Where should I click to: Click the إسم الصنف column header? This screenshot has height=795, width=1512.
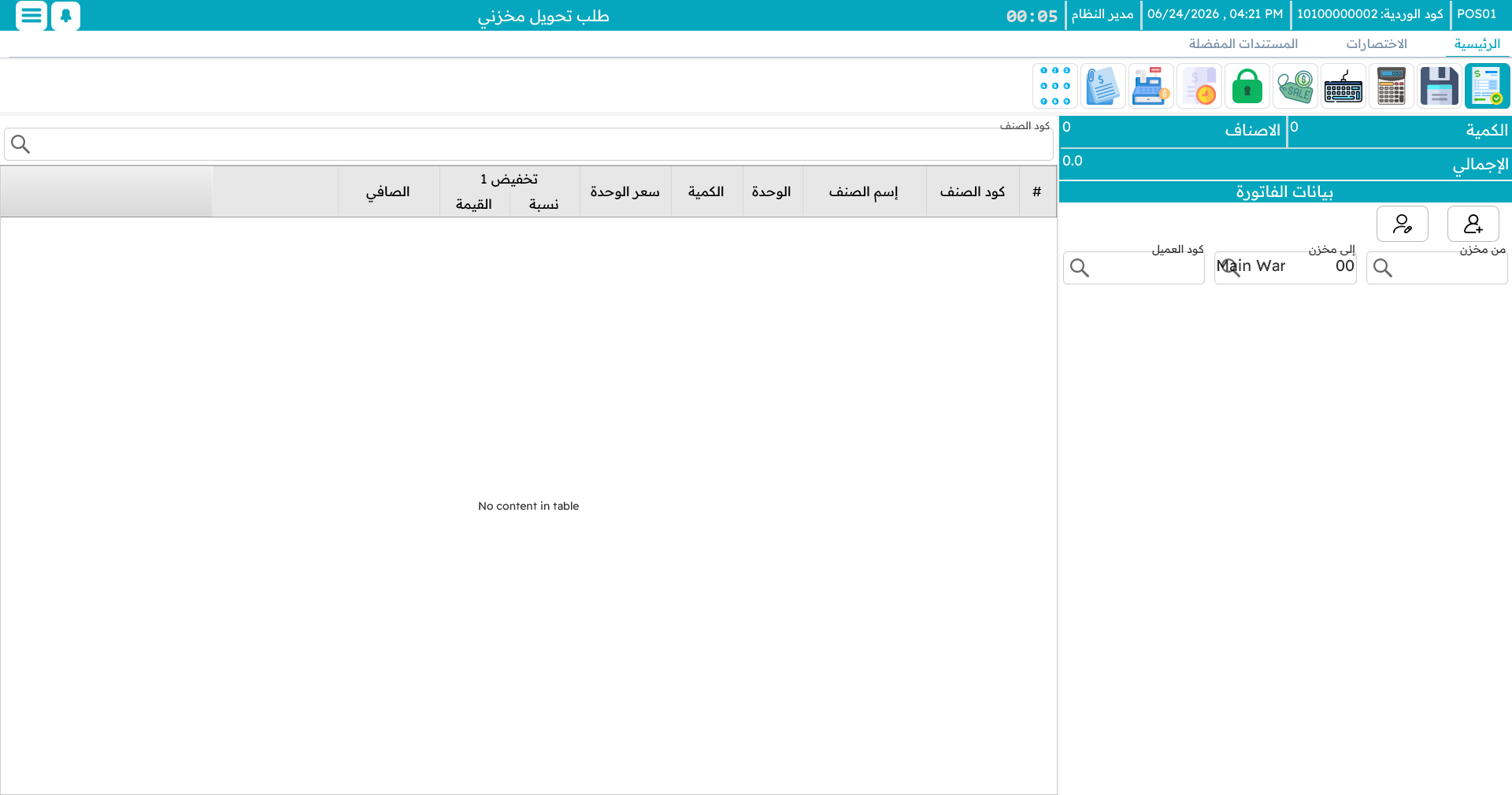[864, 191]
